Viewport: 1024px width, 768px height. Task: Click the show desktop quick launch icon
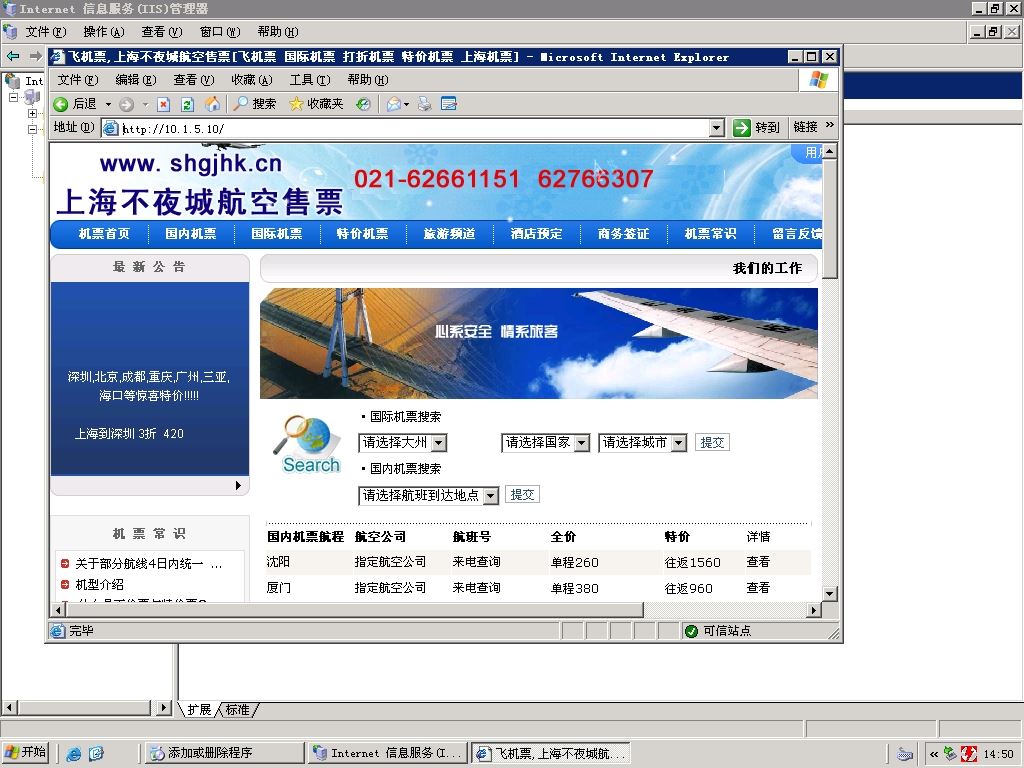pos(96,754)
